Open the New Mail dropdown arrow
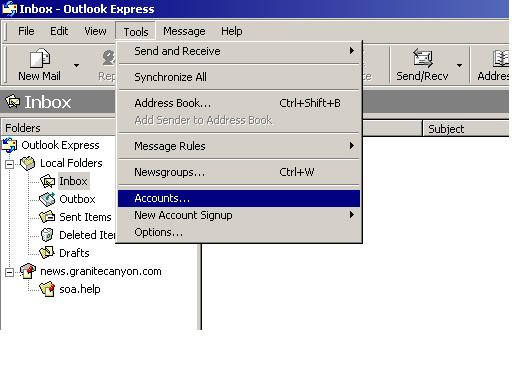The image size is (512, 384). 76,65
